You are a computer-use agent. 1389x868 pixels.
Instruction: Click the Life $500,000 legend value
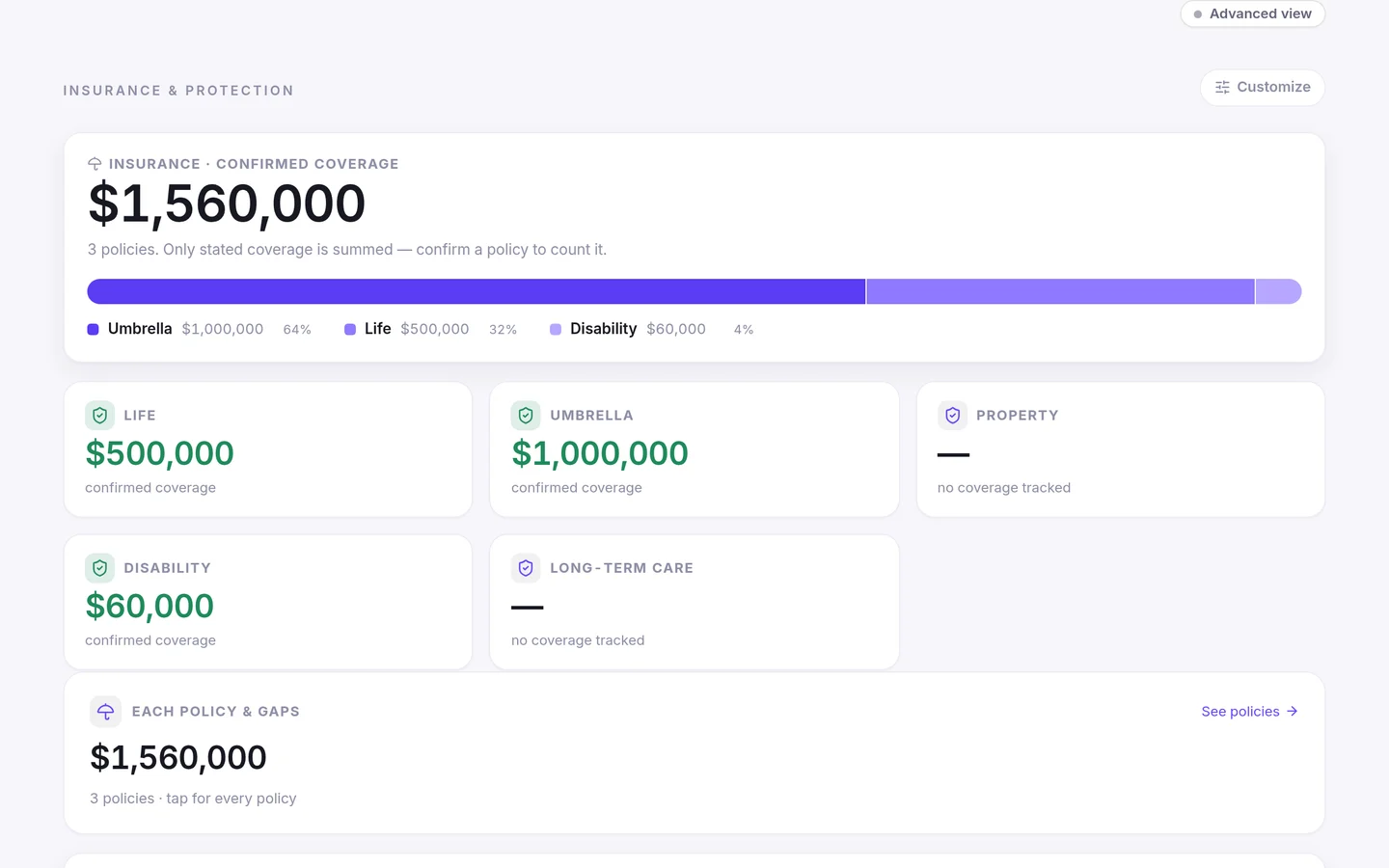[435, 329]
